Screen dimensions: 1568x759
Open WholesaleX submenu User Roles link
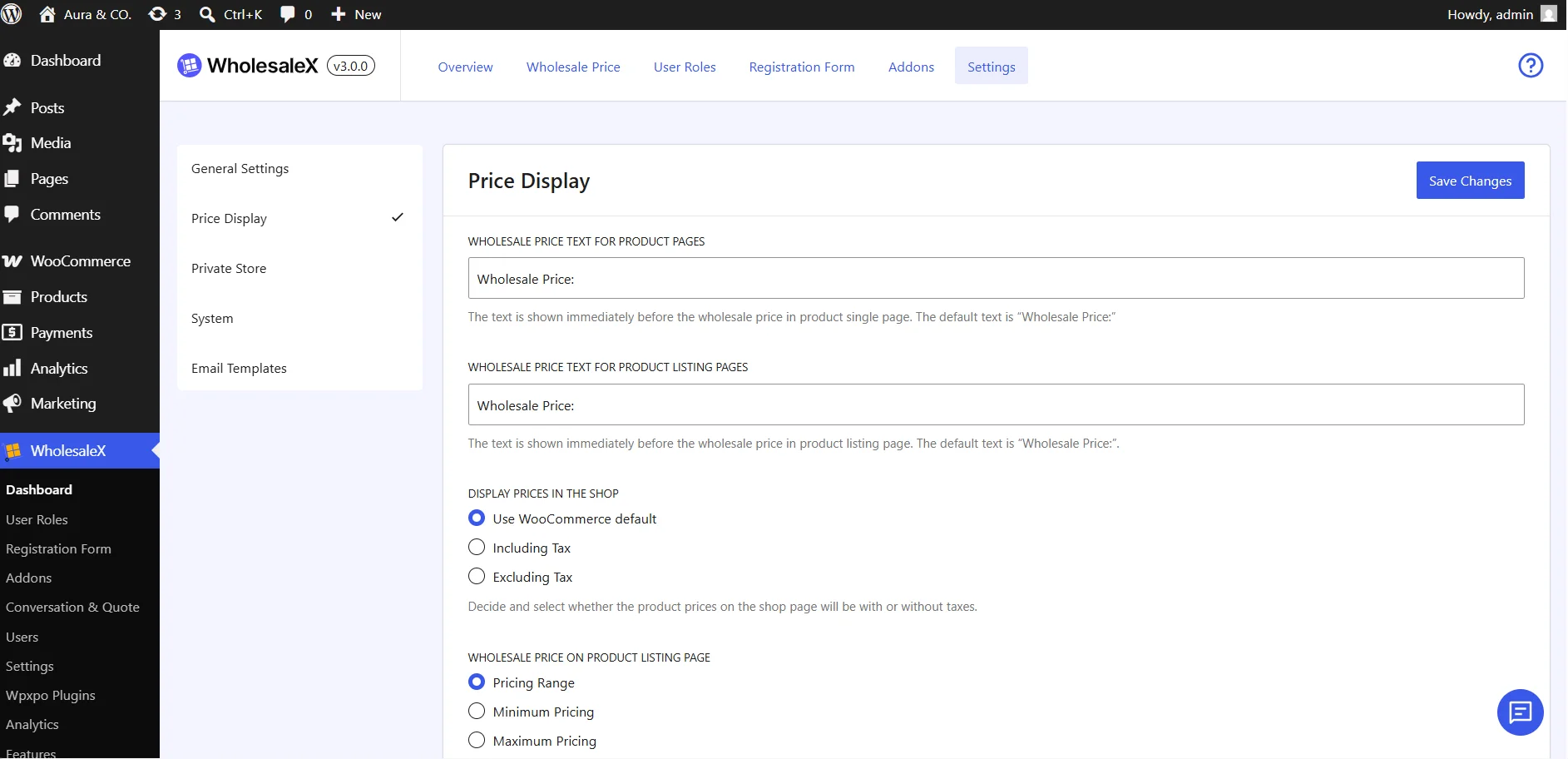point(37,519)
